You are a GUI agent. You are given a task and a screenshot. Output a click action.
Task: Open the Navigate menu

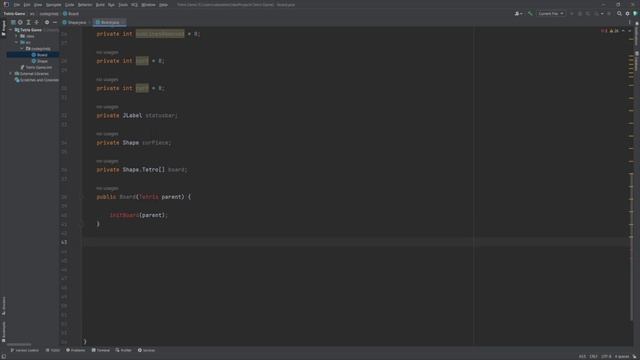coord(53,5)
